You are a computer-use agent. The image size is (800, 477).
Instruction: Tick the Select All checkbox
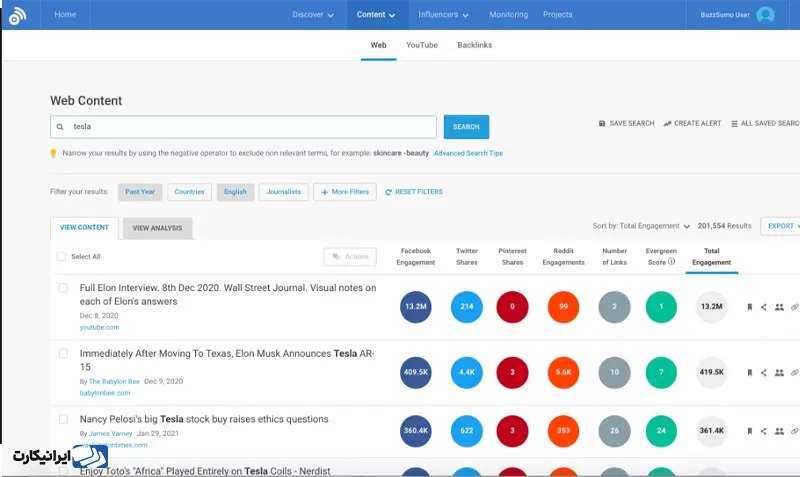pos(62,257)
